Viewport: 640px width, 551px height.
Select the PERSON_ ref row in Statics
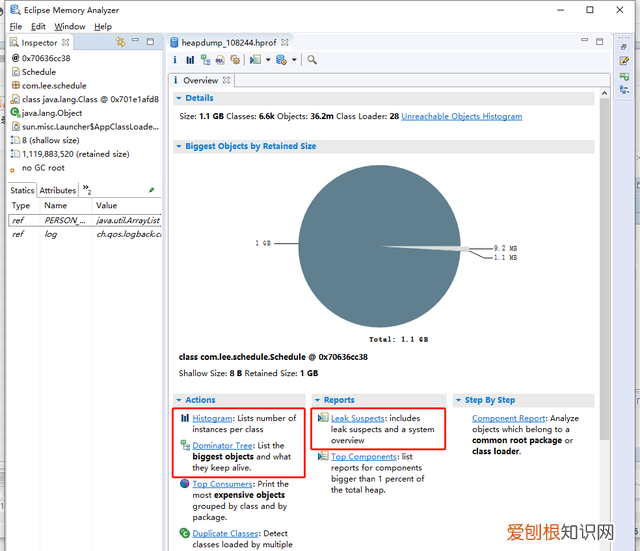[x=85, y=220]
